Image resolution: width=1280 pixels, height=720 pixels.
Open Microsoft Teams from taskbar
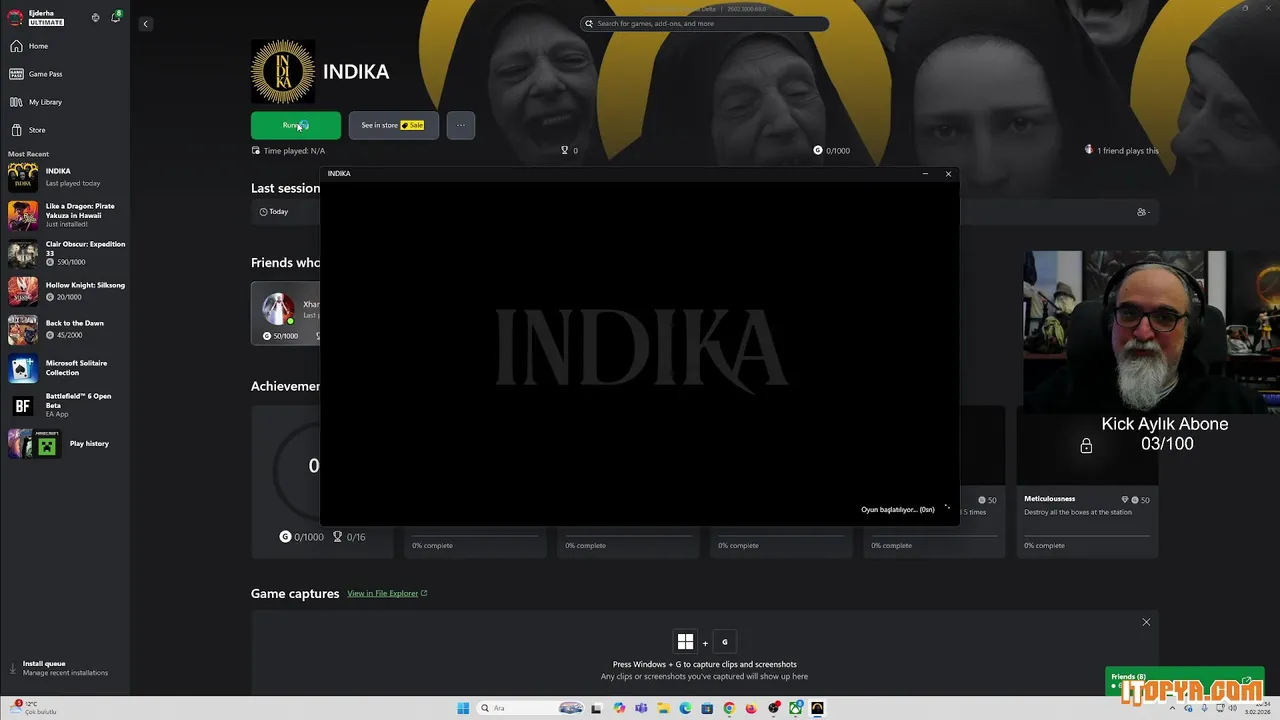(641, 708)
